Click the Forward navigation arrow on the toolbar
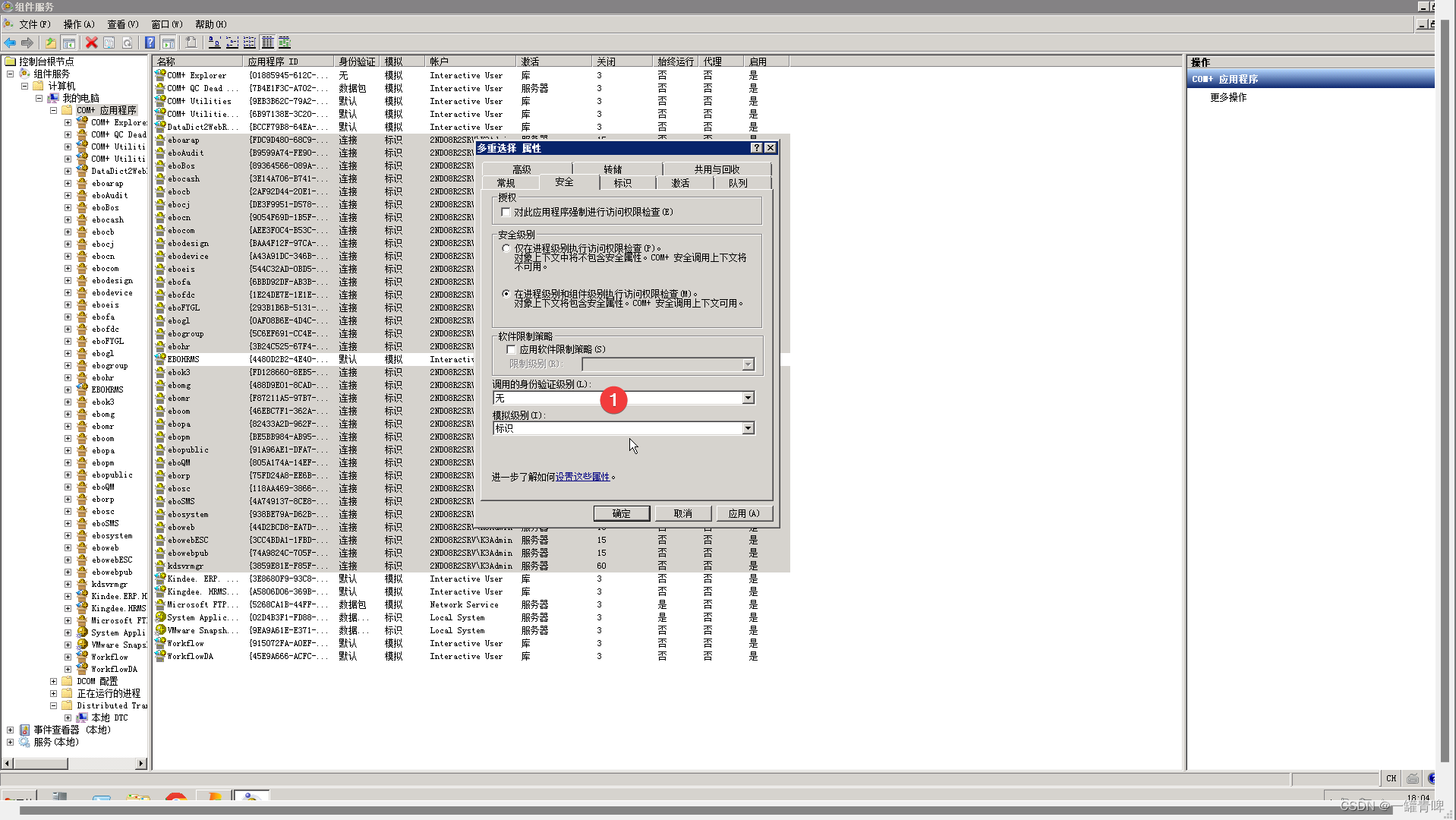The height and width of the screenshot is (820, 1456). coord(28,43)
